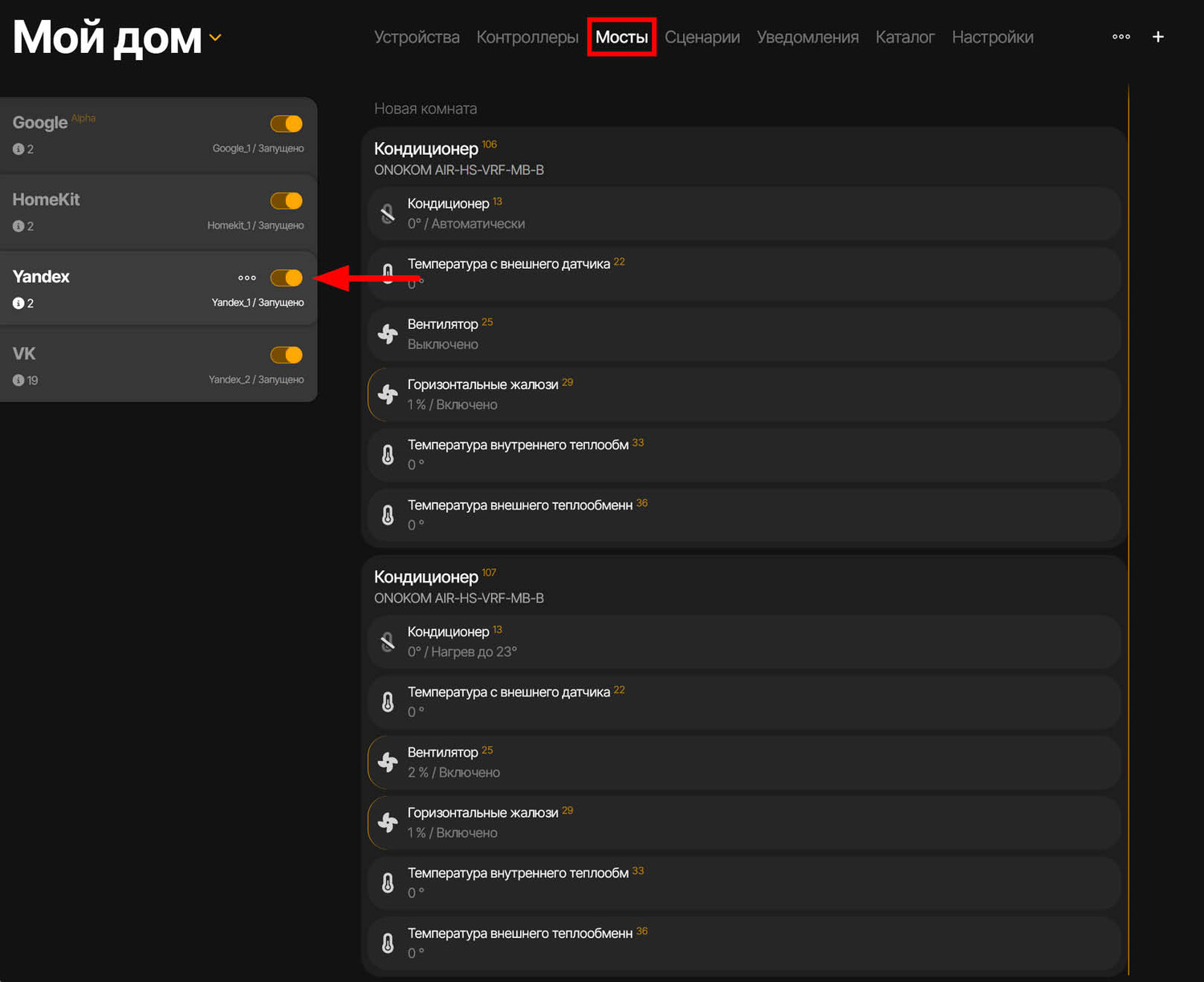Open the three-dots menu in top bar
Screen dimensions: 1204x982
coord(1121,37)
